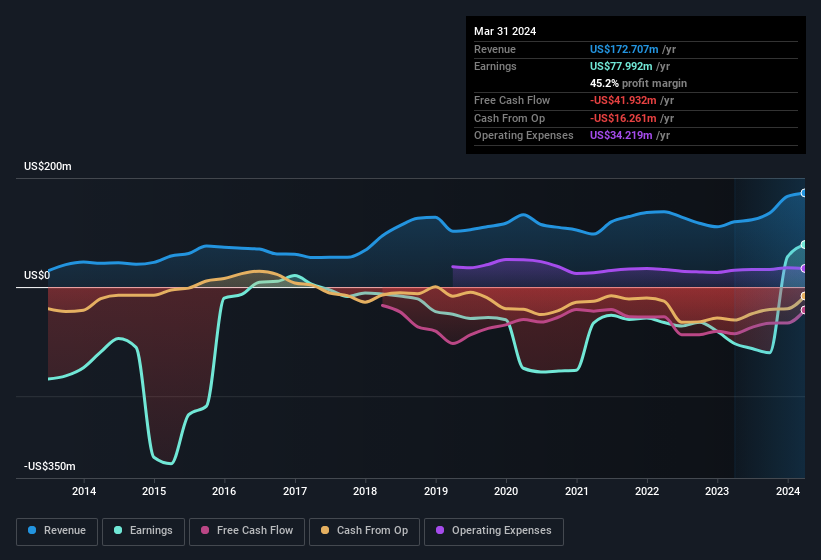Click the teal Earnings endpoint marker
Screen dimensions: 821x560
804,245
